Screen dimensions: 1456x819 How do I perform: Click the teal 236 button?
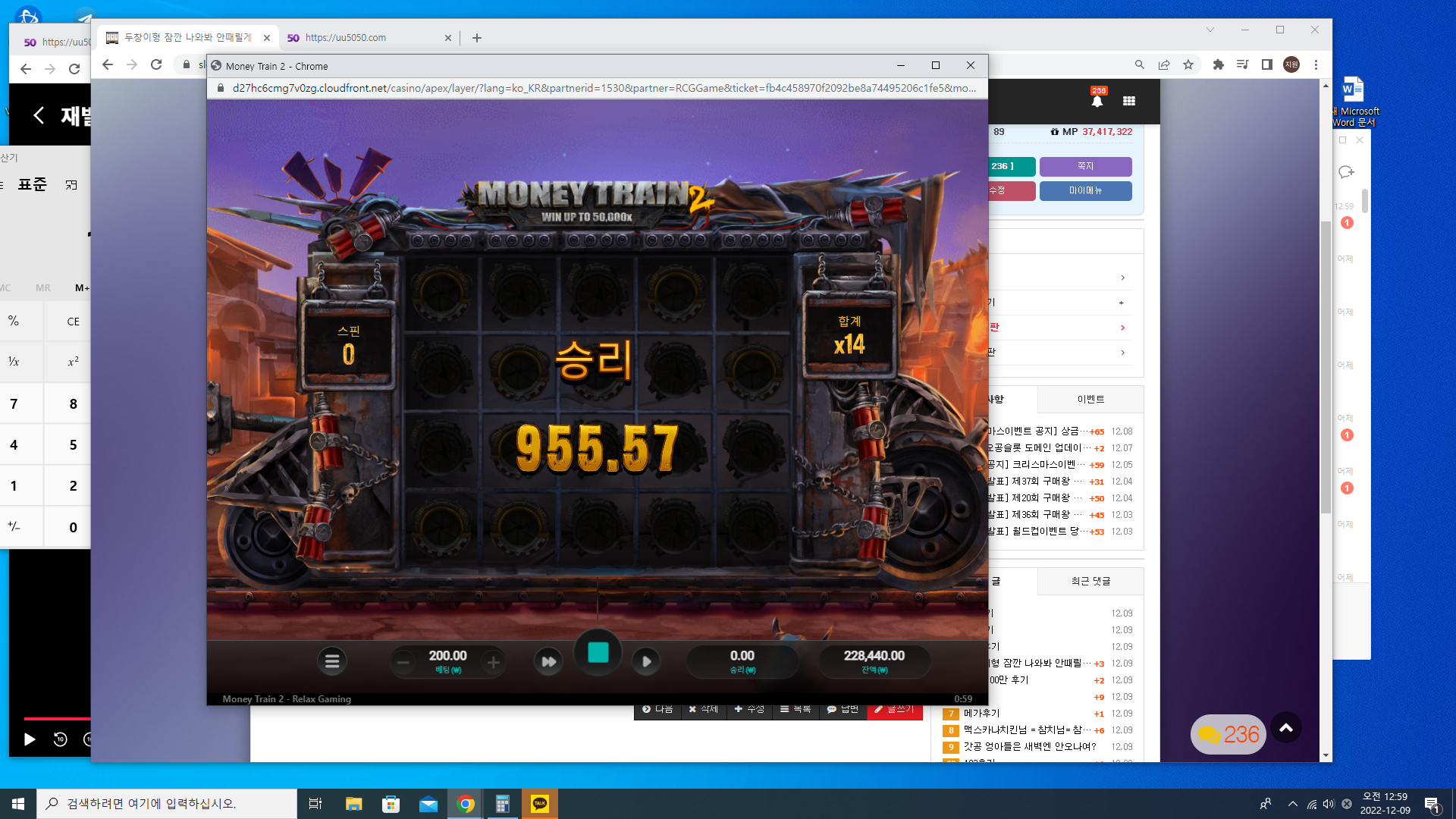pos(1012,166)
